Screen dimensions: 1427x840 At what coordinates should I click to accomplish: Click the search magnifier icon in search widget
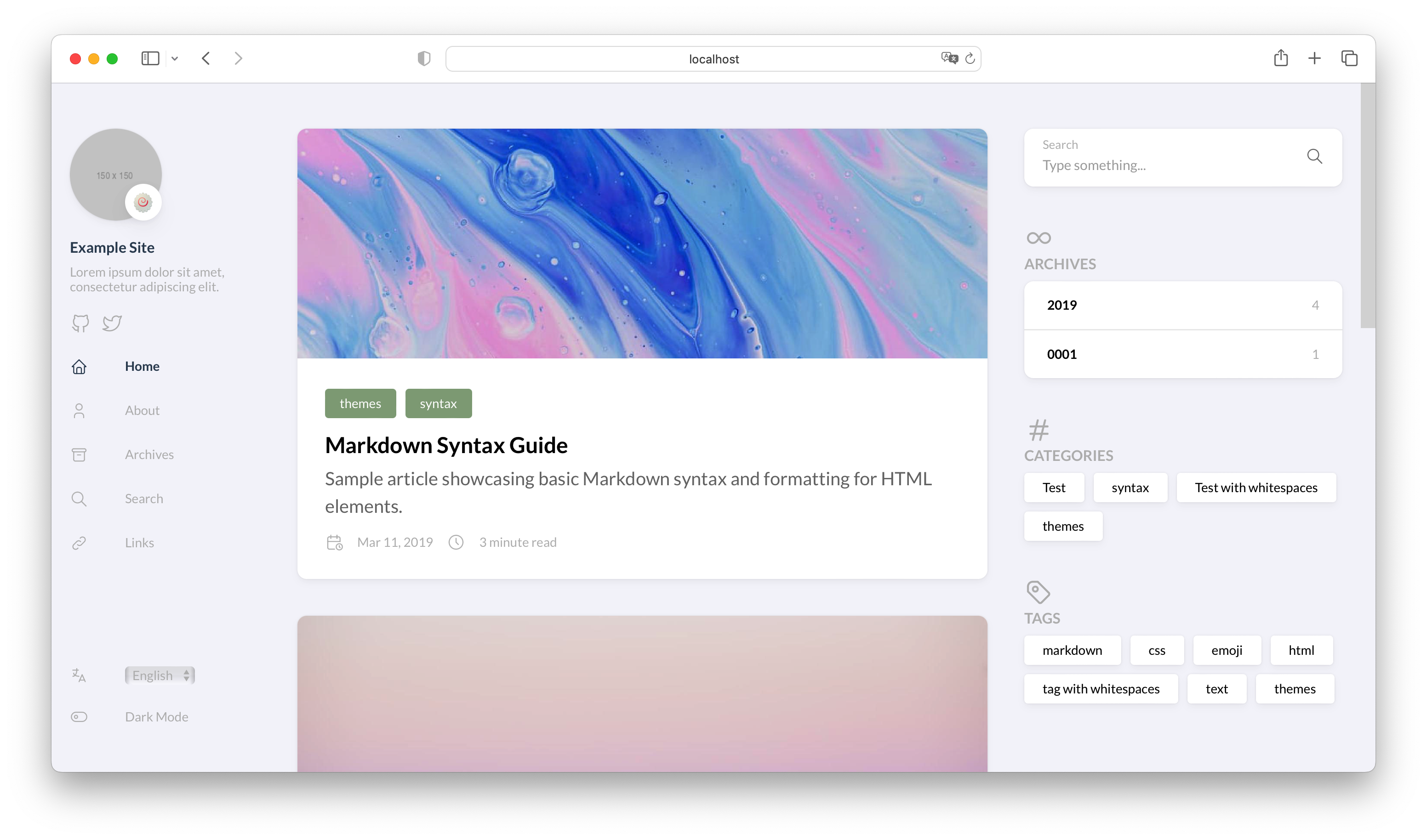pyautogui.click(x=1314, y=156)
